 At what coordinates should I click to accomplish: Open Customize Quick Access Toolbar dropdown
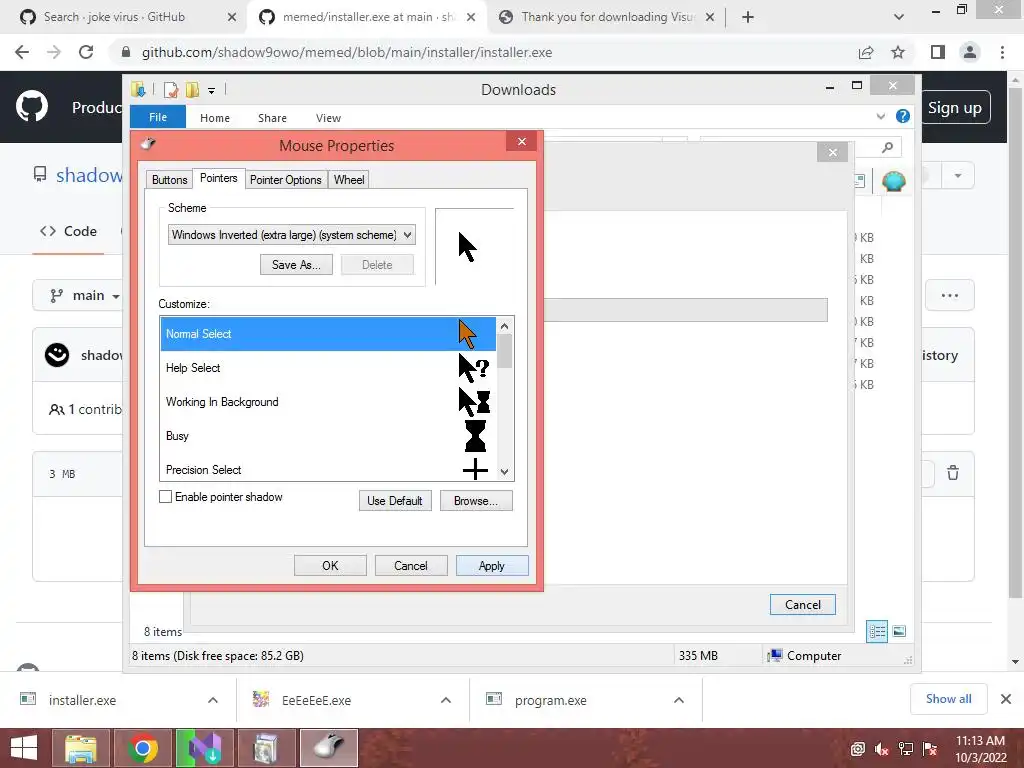[x=212, y=91]
